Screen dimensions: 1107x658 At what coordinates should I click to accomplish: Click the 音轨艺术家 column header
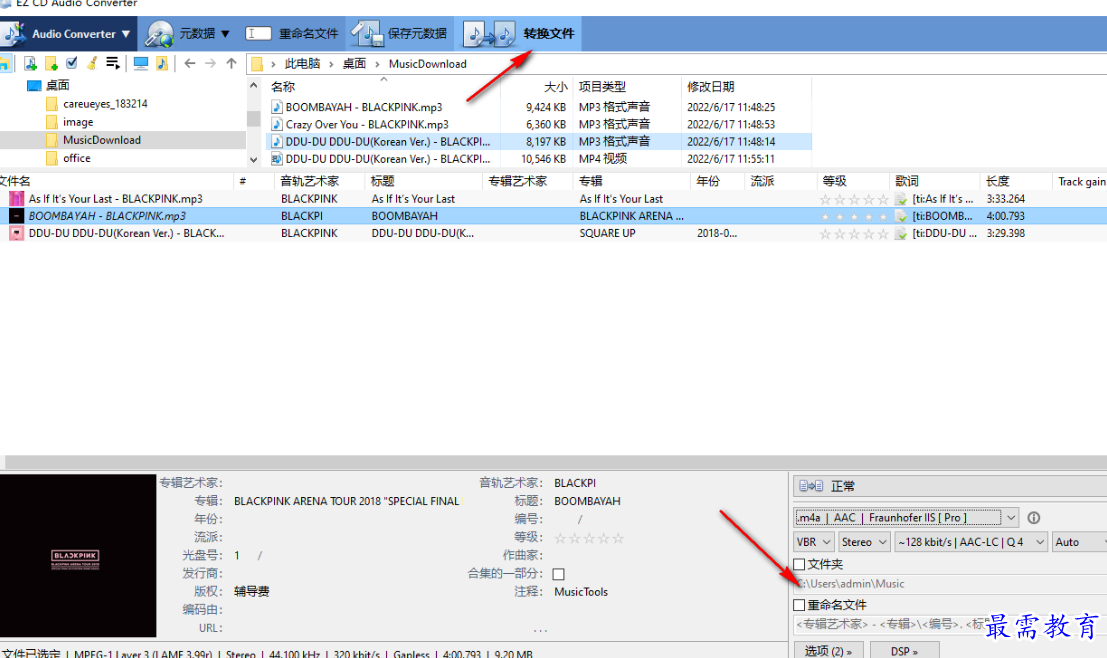319,181
